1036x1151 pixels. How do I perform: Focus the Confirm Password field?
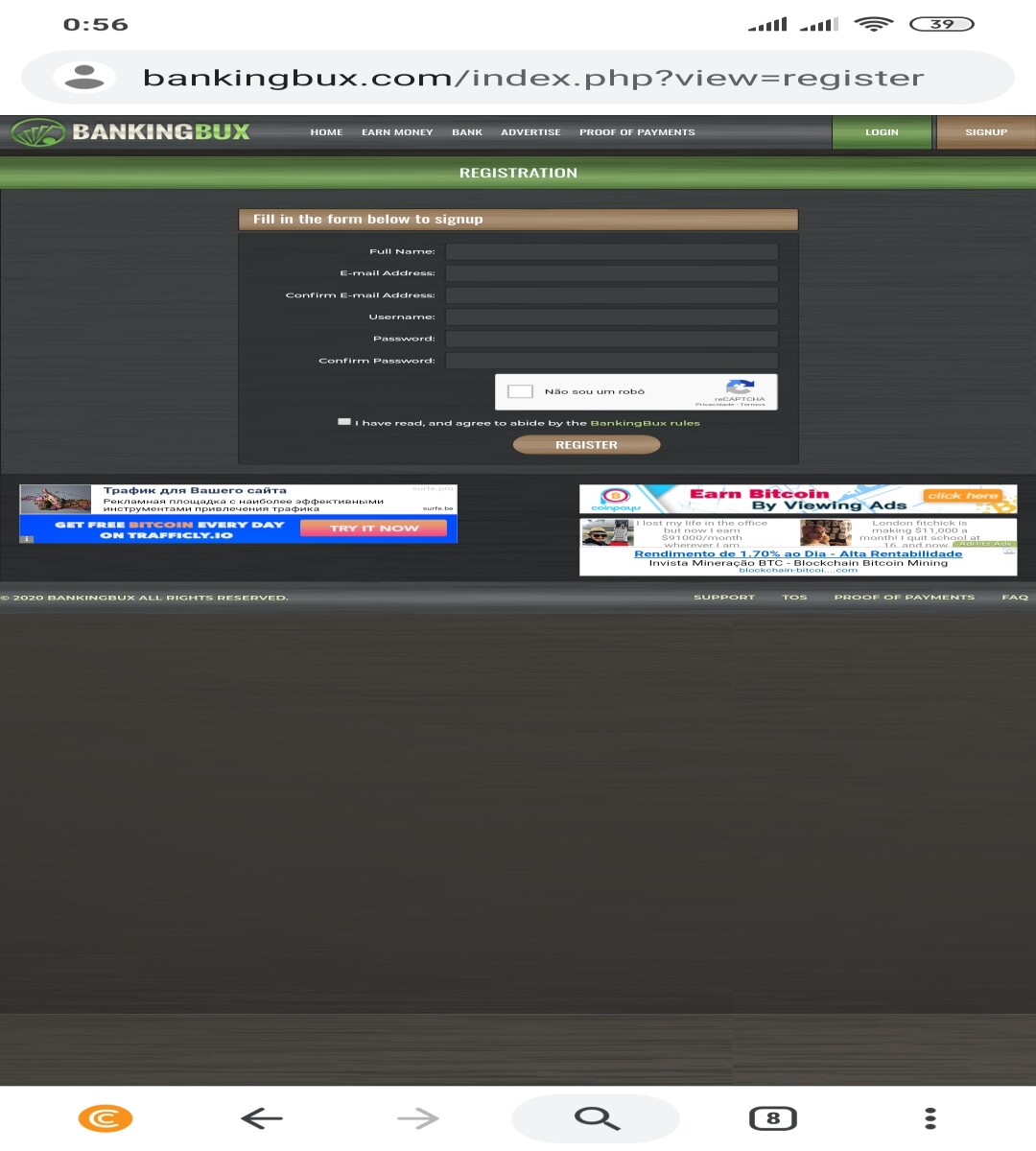tap(612, 361)
